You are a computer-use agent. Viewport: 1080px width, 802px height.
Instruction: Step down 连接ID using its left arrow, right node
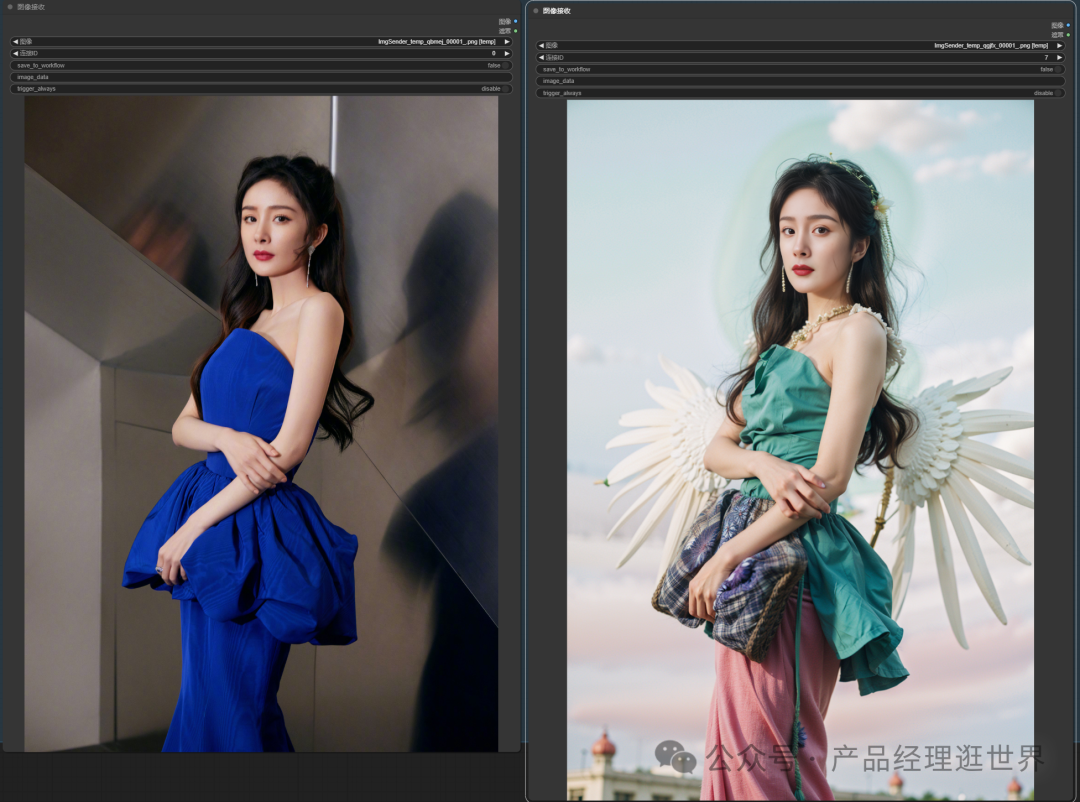click(542, 57)
